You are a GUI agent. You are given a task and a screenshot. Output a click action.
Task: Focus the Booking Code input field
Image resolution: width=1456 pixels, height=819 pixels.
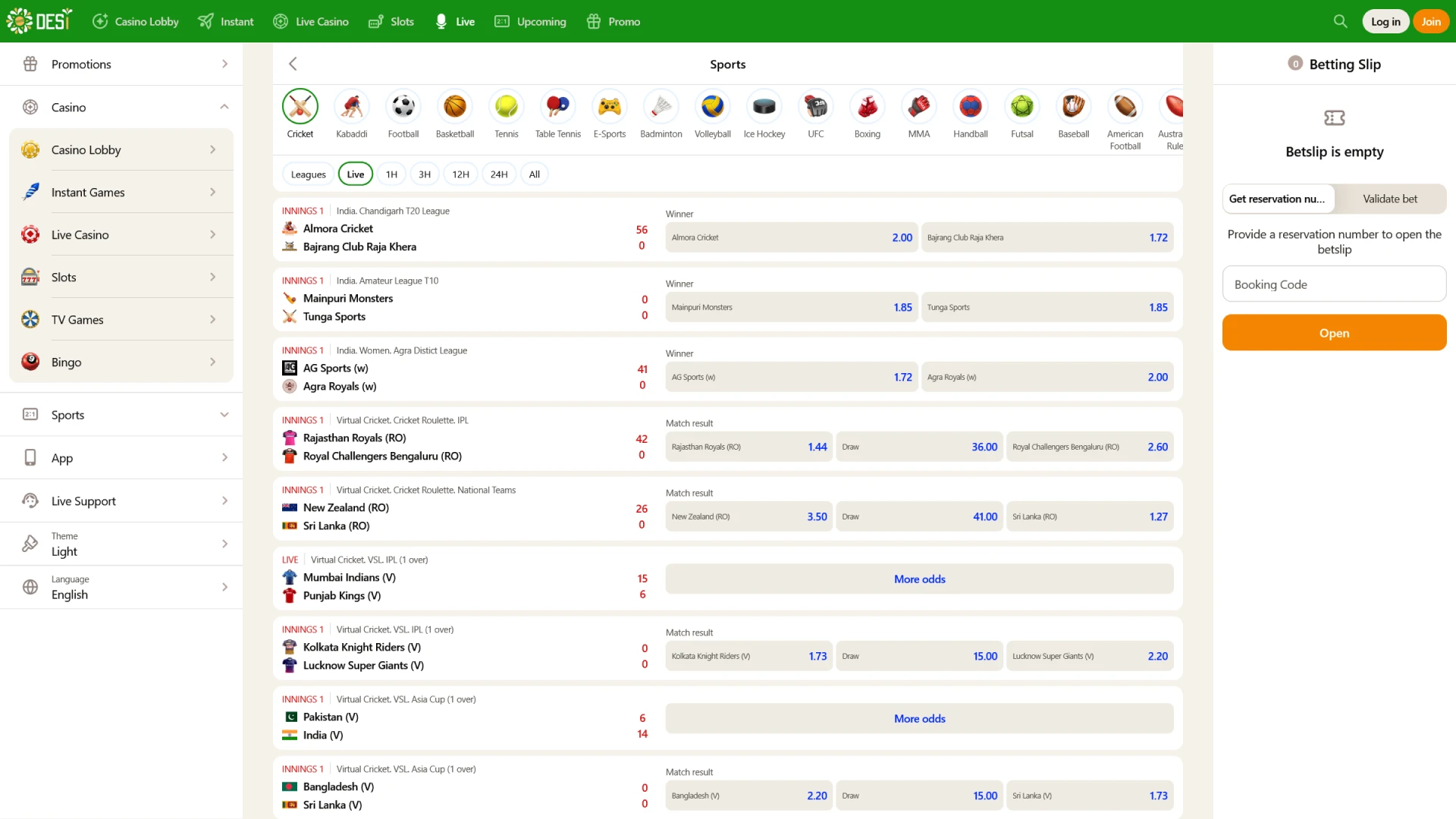1334,284
